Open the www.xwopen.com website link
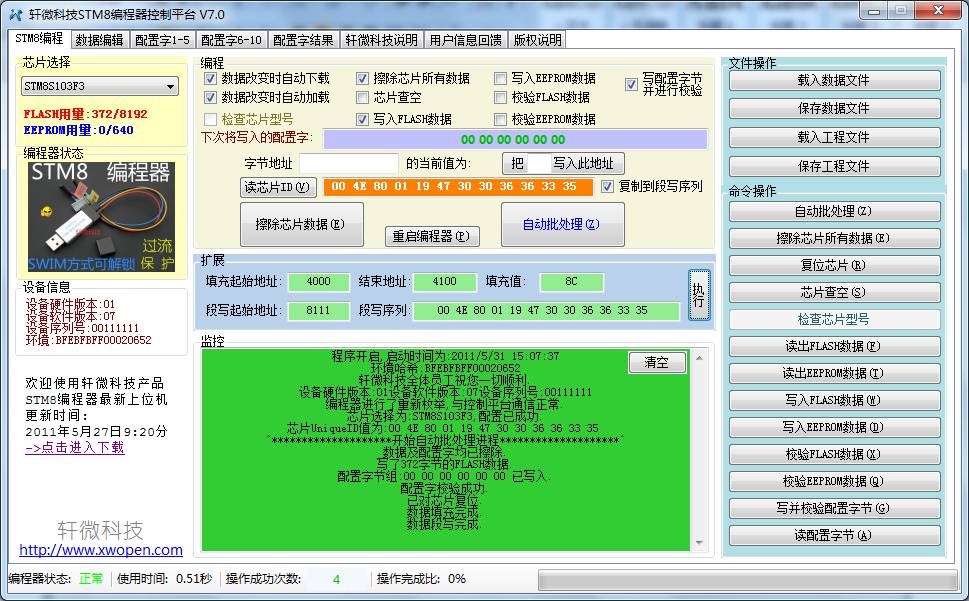969x601 pixels. 101,550
